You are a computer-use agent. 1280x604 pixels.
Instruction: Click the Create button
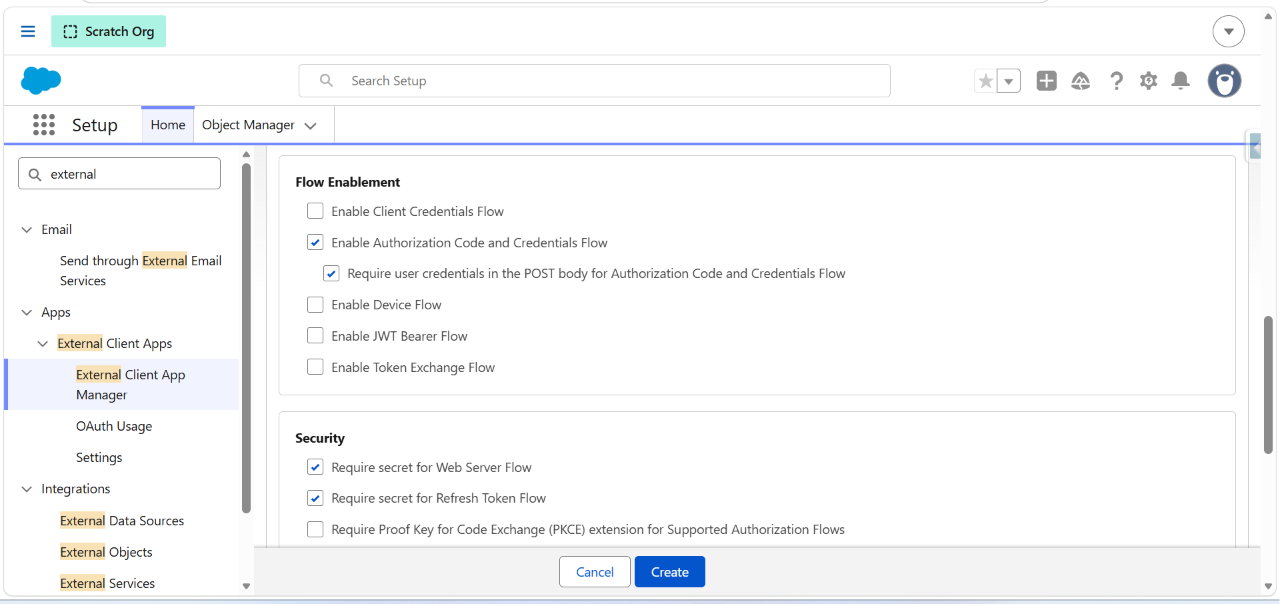coord(670,572)
